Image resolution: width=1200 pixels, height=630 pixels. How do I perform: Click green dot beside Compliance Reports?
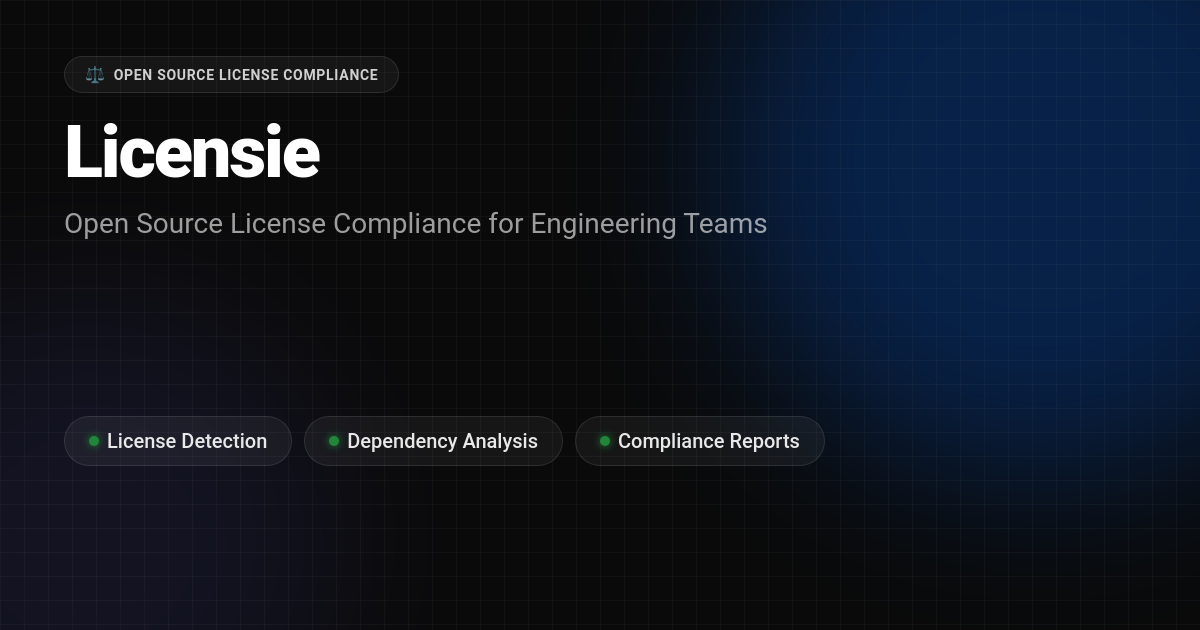click(x=605, y=441)
